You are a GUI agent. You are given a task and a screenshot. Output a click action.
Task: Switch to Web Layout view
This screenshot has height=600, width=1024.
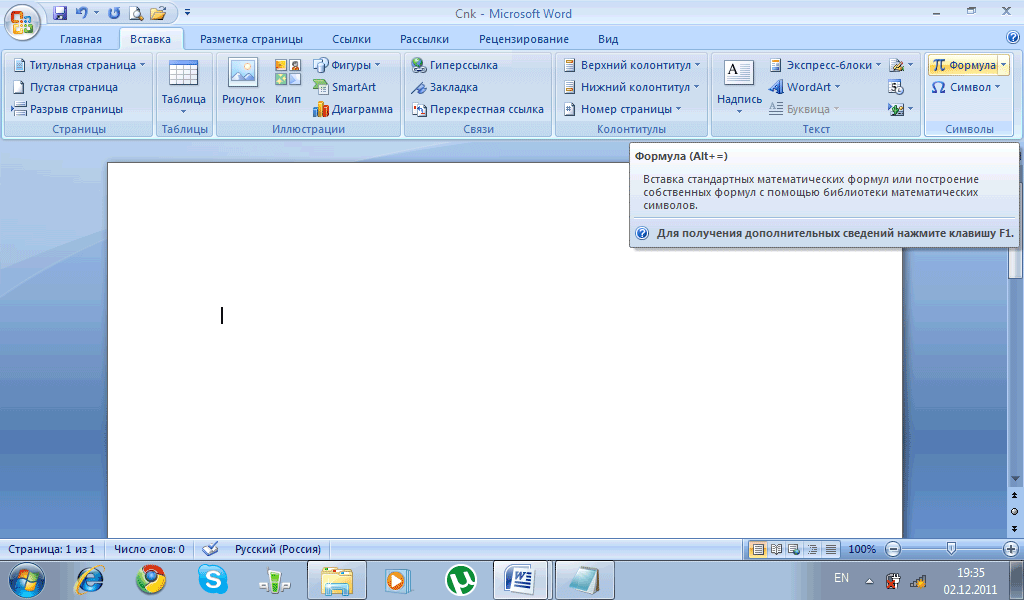click(x=794, y=549)
